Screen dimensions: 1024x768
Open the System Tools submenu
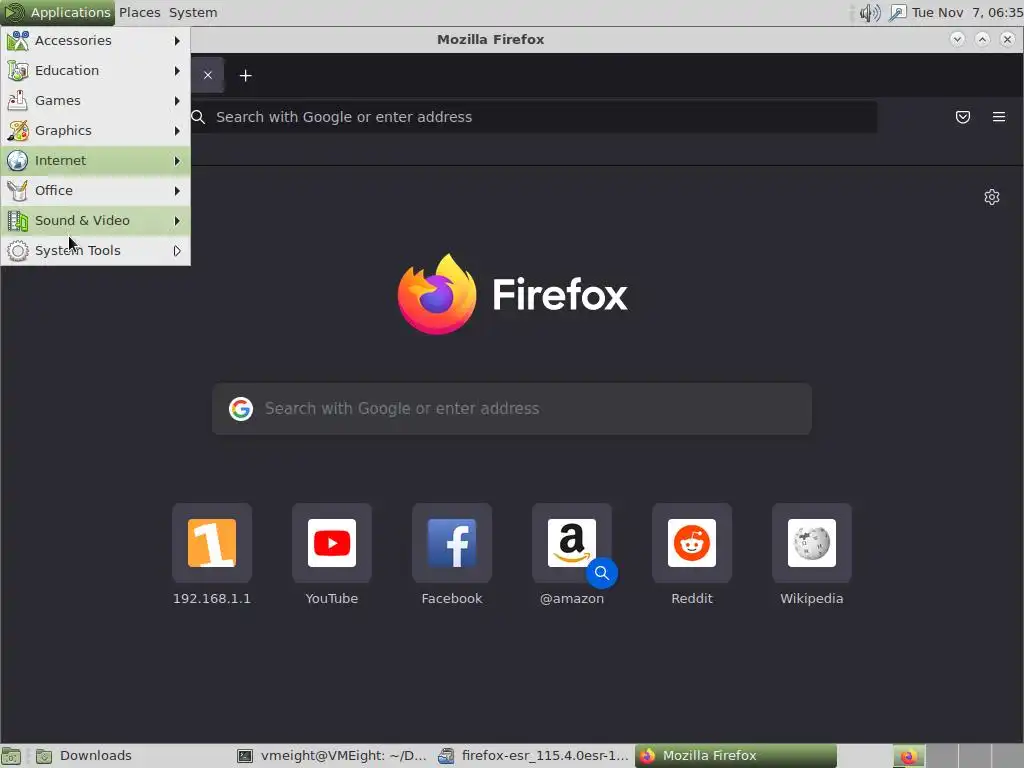click(x=95, y=251)
